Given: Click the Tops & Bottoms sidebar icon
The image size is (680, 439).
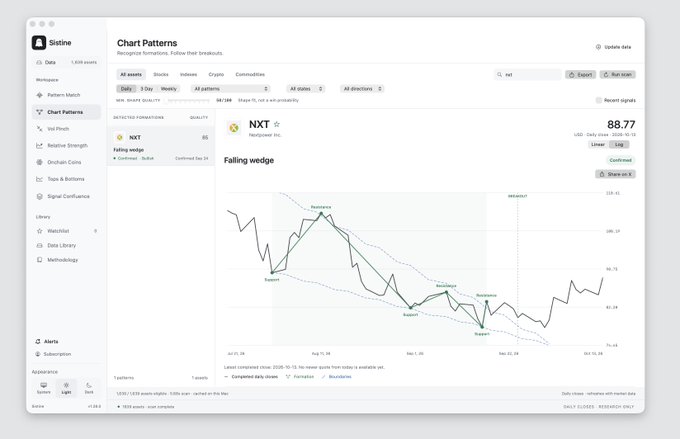Looking at the screenshot, I should 39,179.
